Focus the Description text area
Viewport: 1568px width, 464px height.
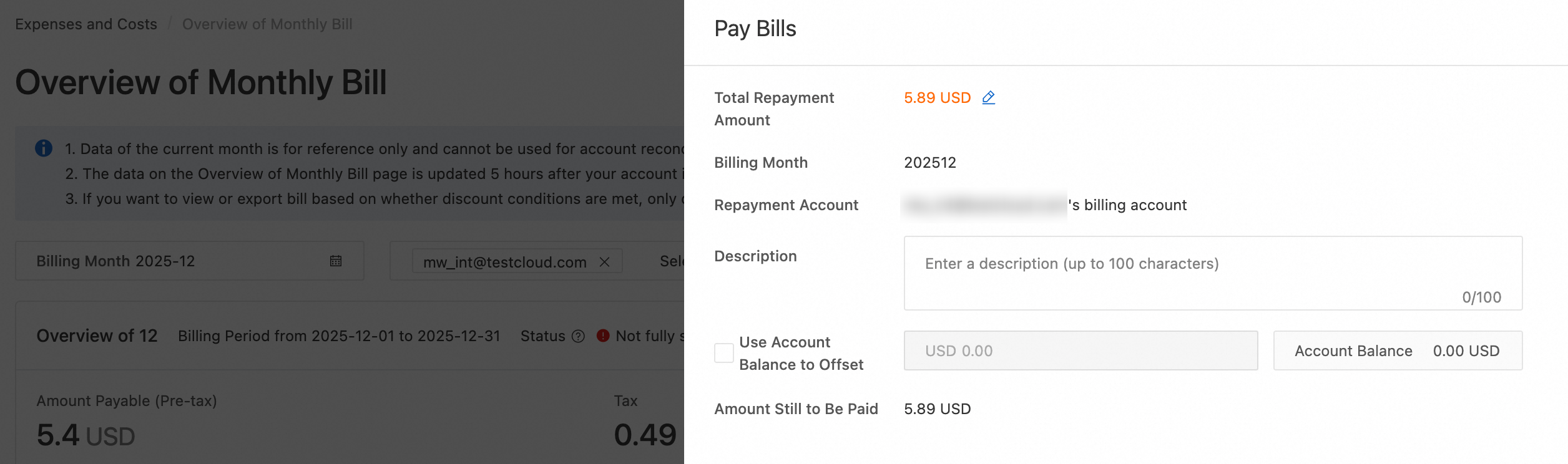[1212, 273]
